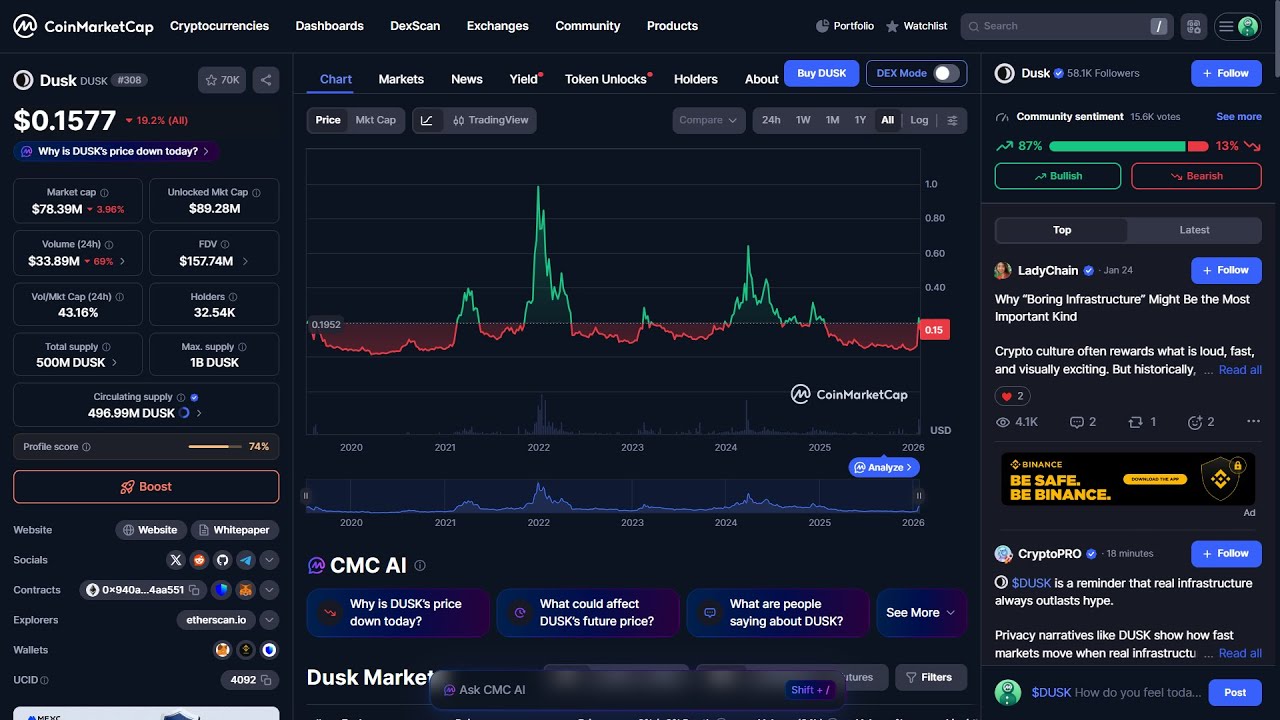
Task: Copy the 0×940a...4aa551 contract address
Action: tap(195, 590)
